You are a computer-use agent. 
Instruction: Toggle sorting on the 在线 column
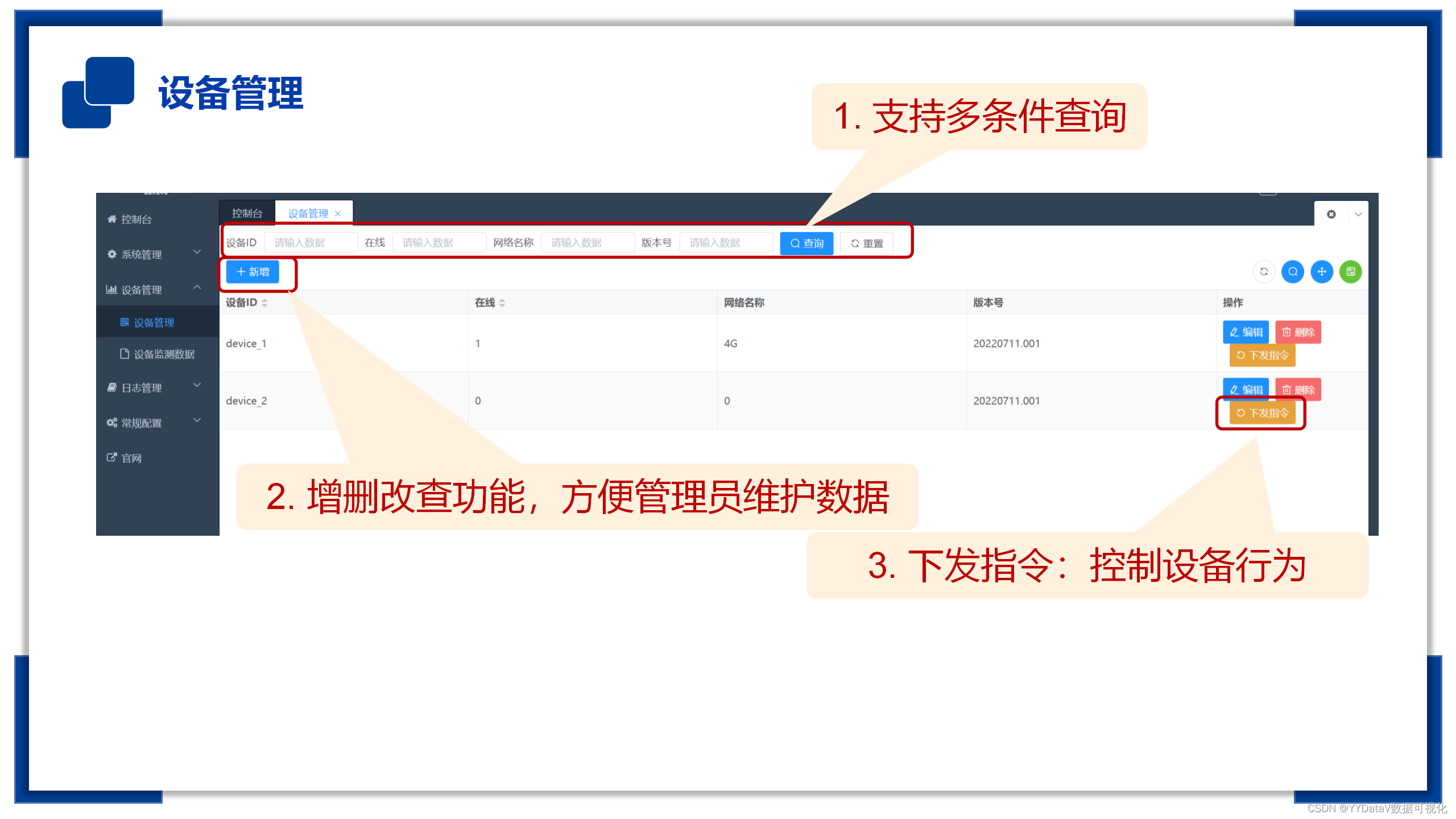[503, 303]
